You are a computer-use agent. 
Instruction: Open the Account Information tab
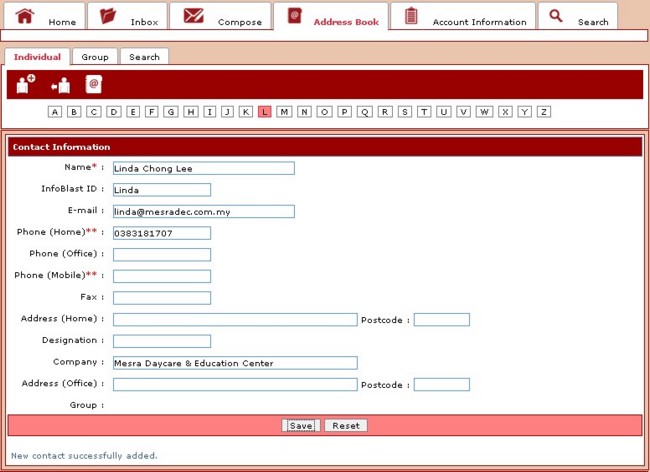464,17
